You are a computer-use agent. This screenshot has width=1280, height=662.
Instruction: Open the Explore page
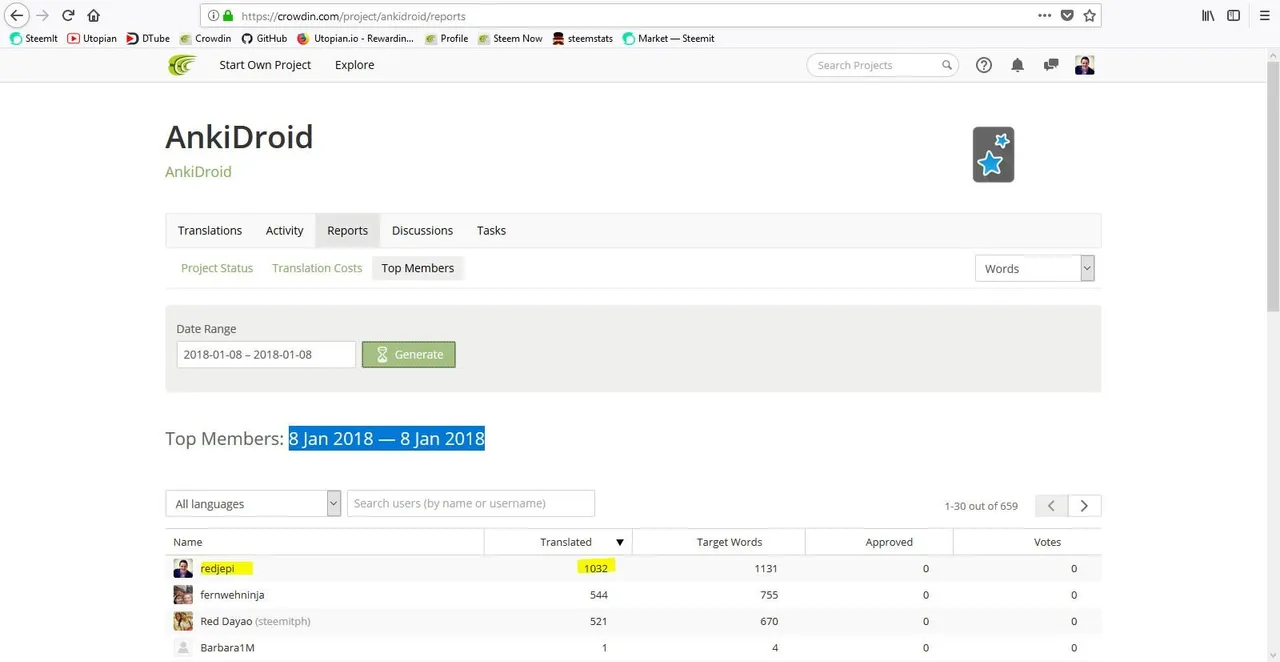click(354, 65)
